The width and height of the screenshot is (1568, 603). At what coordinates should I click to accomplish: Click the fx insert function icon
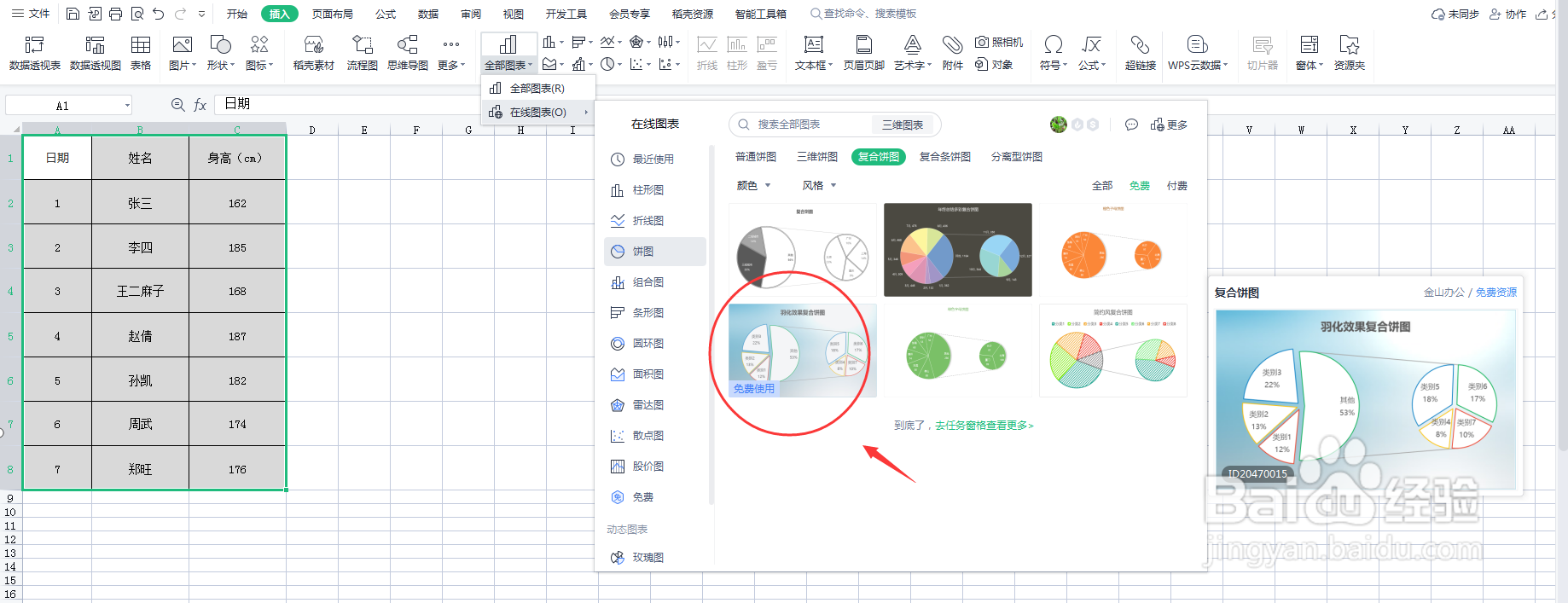(200, 104)
